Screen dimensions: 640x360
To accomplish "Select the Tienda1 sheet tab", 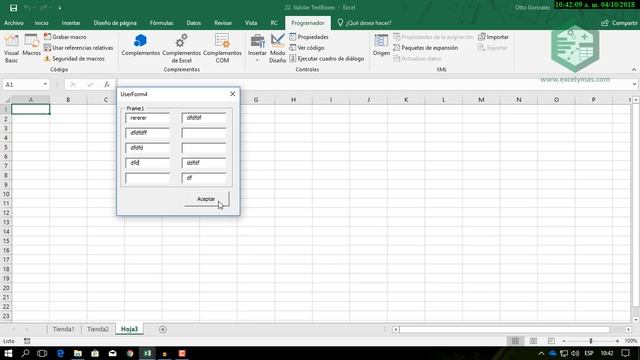I will pyautogui.click(x=64, y=329).
